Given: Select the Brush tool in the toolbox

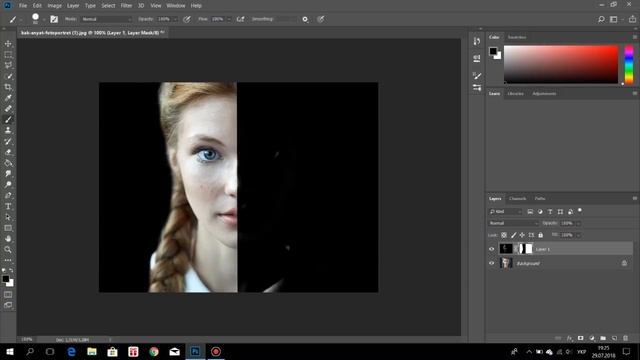Looking at the screenshot, I should click(x=8, y=120).
